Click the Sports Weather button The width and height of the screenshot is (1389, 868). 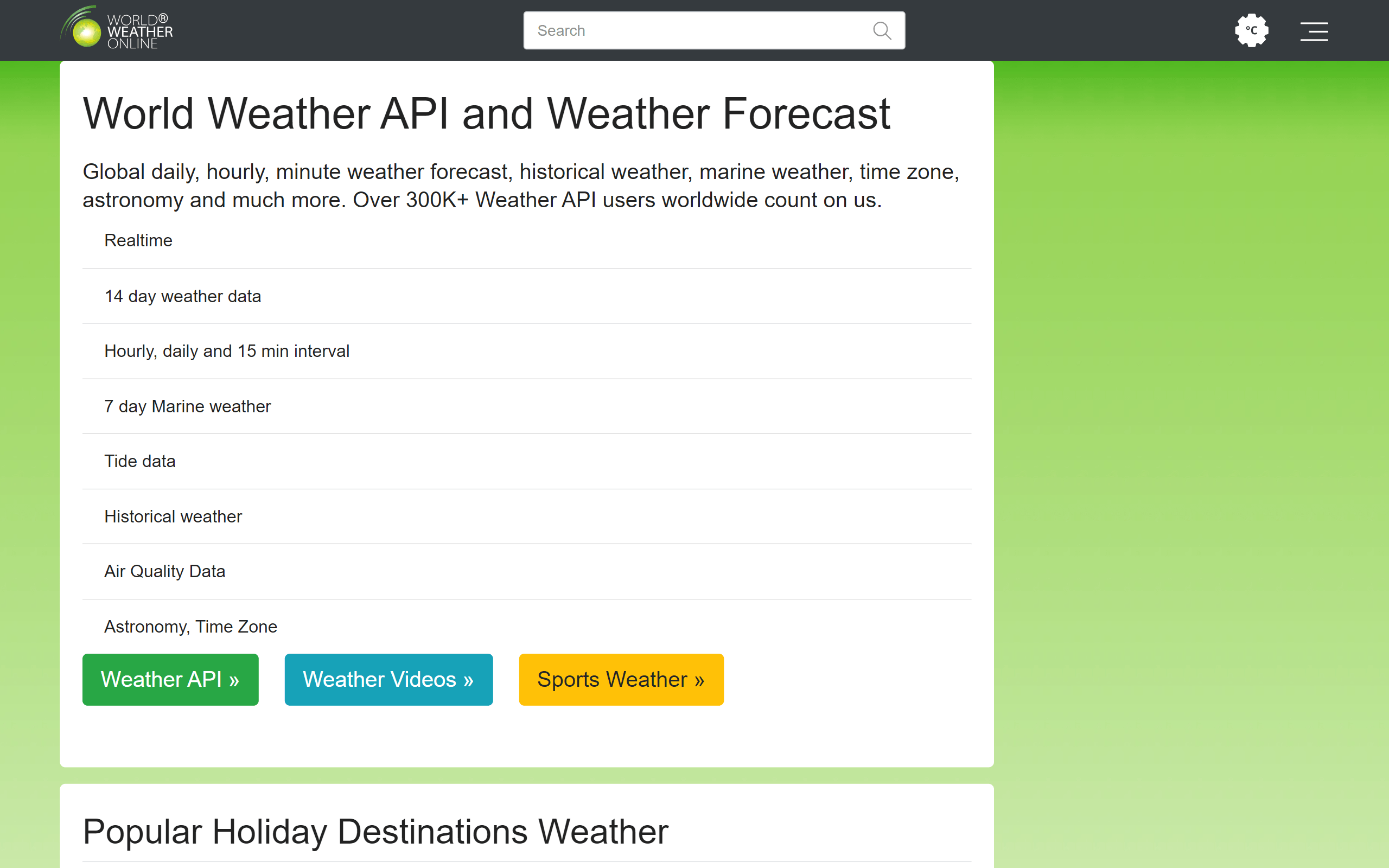621,679
